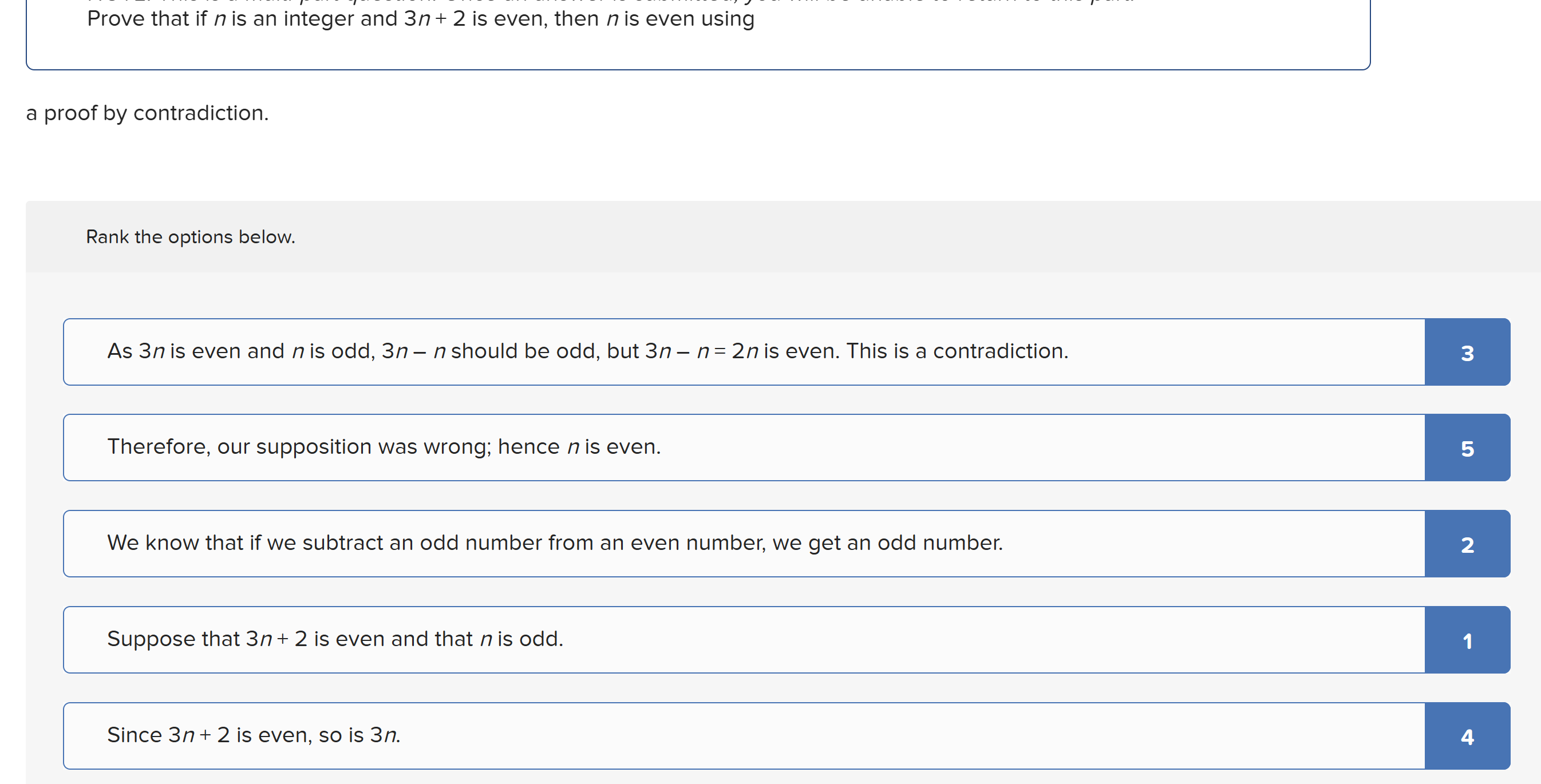Click the phrase 'a proof by contradiction'
This screenshot has height=784, width=1541.
click(x=147, y=113)
